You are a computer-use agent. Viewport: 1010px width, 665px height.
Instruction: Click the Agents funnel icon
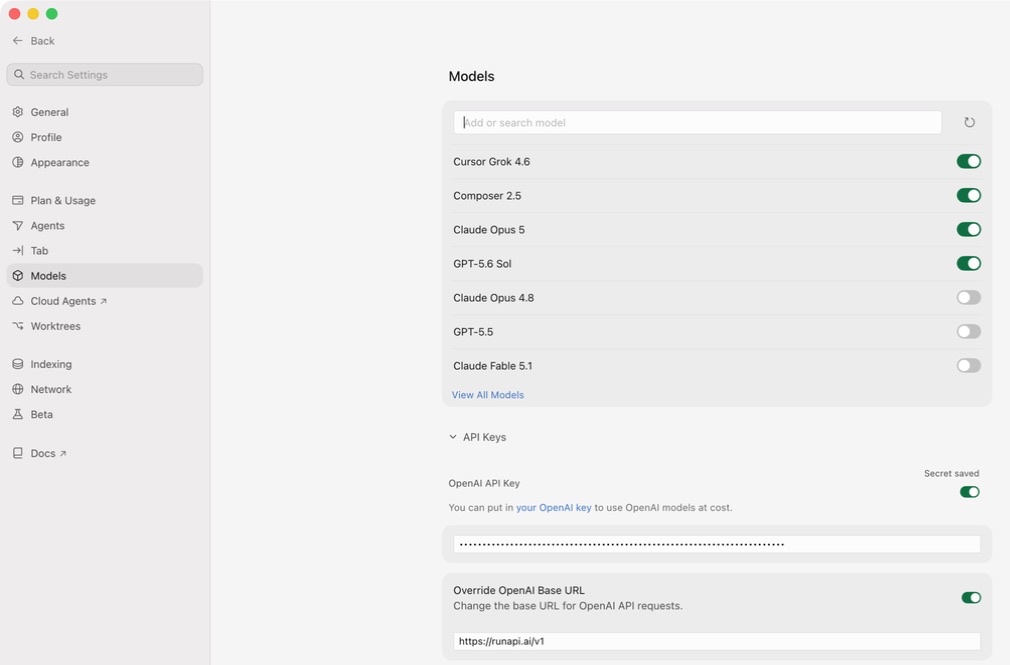18,226
